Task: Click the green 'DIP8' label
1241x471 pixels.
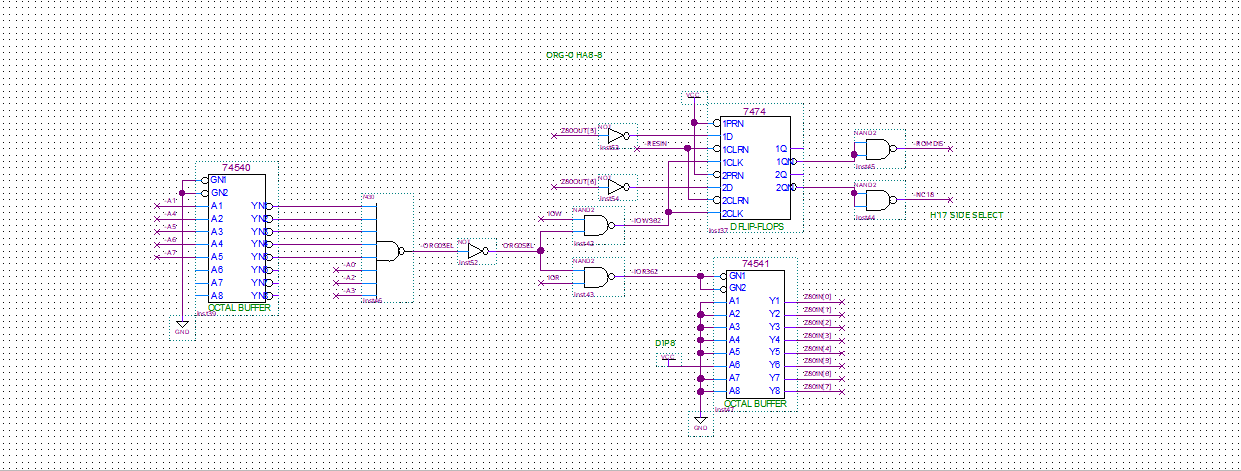Action: pyautogui.click(x=666, y=343)
